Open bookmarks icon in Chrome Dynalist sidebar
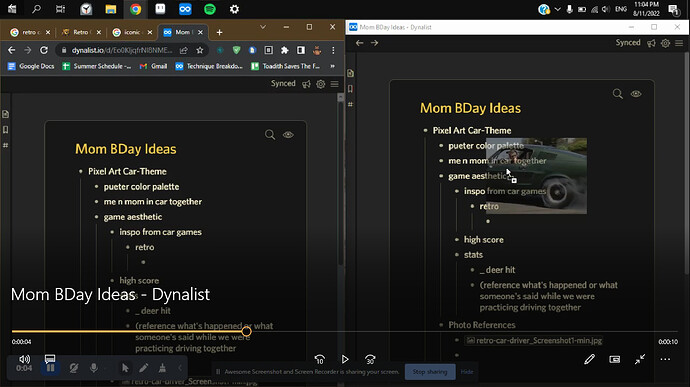Screen dimensions: 690x387 coord(6,130)
